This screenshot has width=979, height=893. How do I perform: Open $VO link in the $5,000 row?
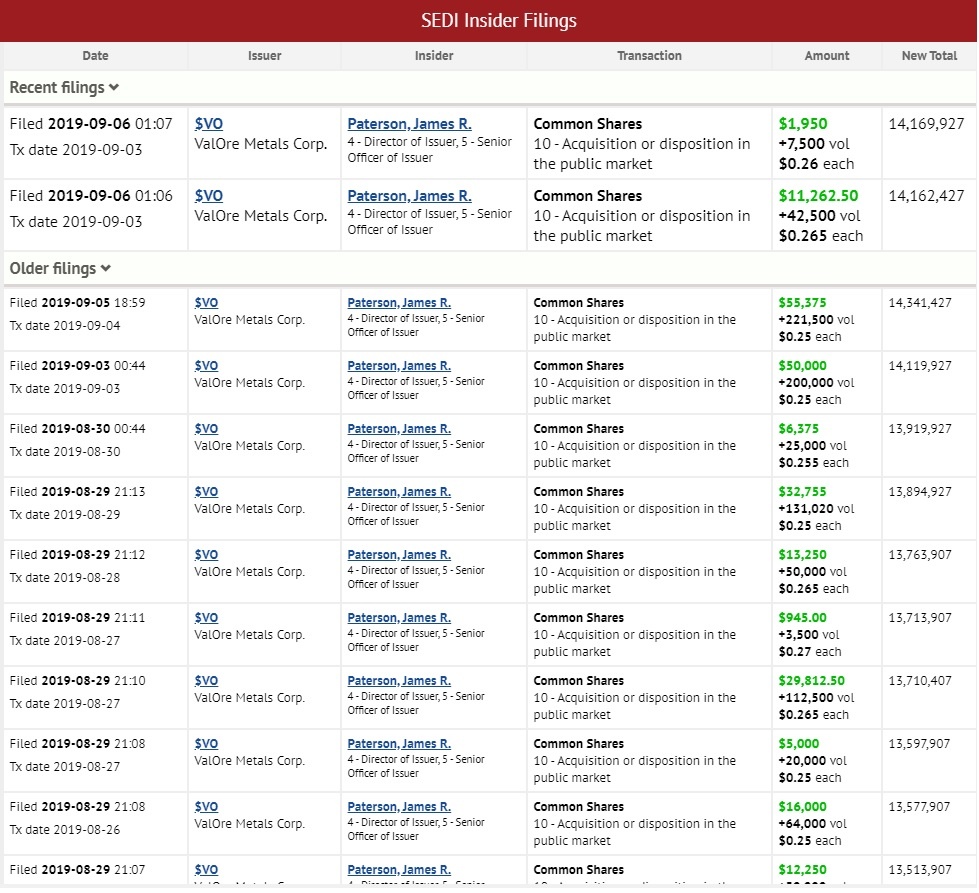click(206, 744)
